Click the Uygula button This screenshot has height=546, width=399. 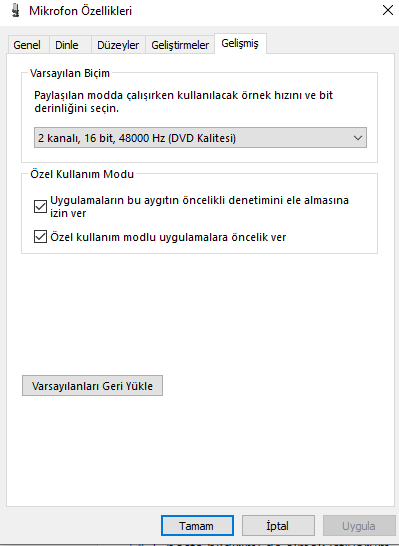(359, 525)
